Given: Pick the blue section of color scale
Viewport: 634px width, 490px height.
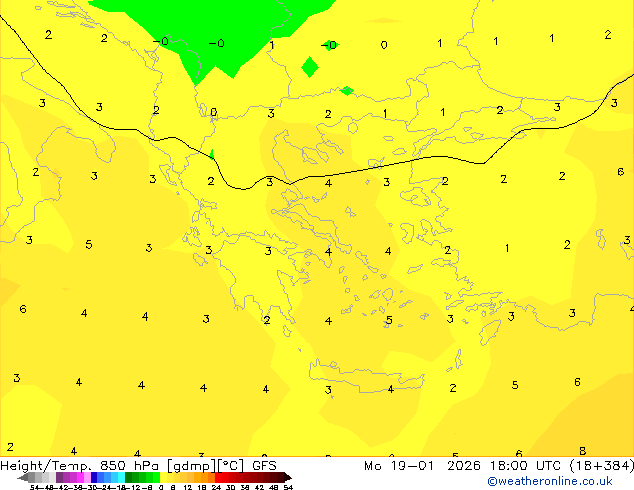Looking at the screenshot, I should [x=100, y=477].
